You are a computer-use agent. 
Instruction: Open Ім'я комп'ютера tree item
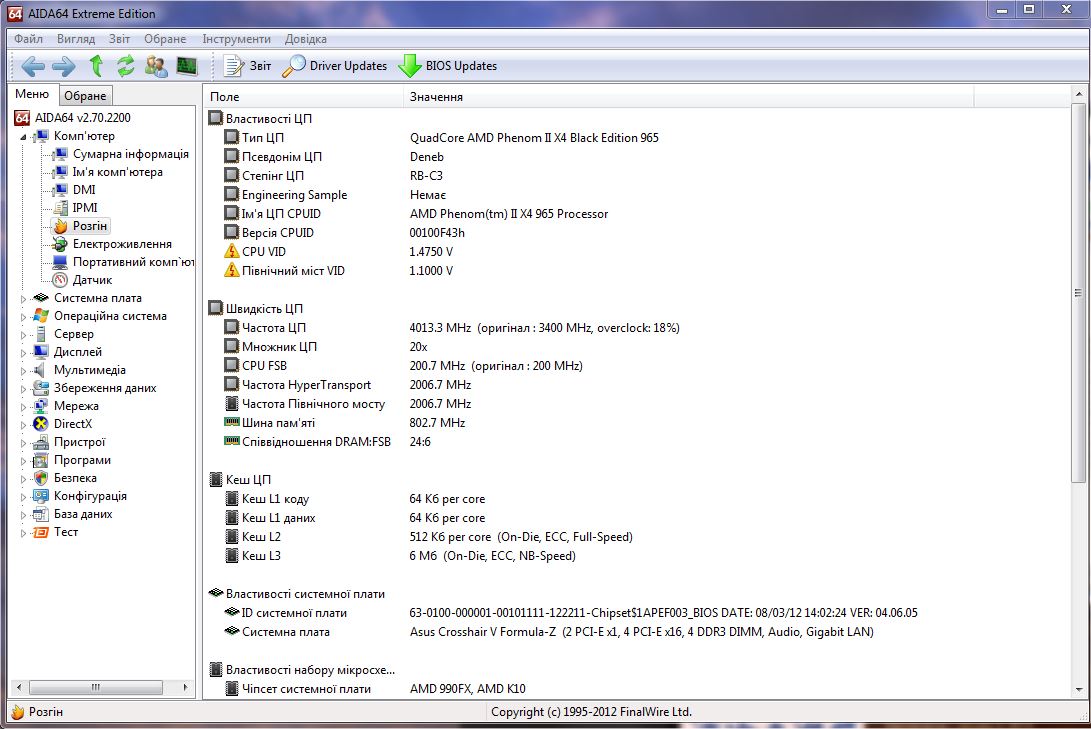click(108, 172)
